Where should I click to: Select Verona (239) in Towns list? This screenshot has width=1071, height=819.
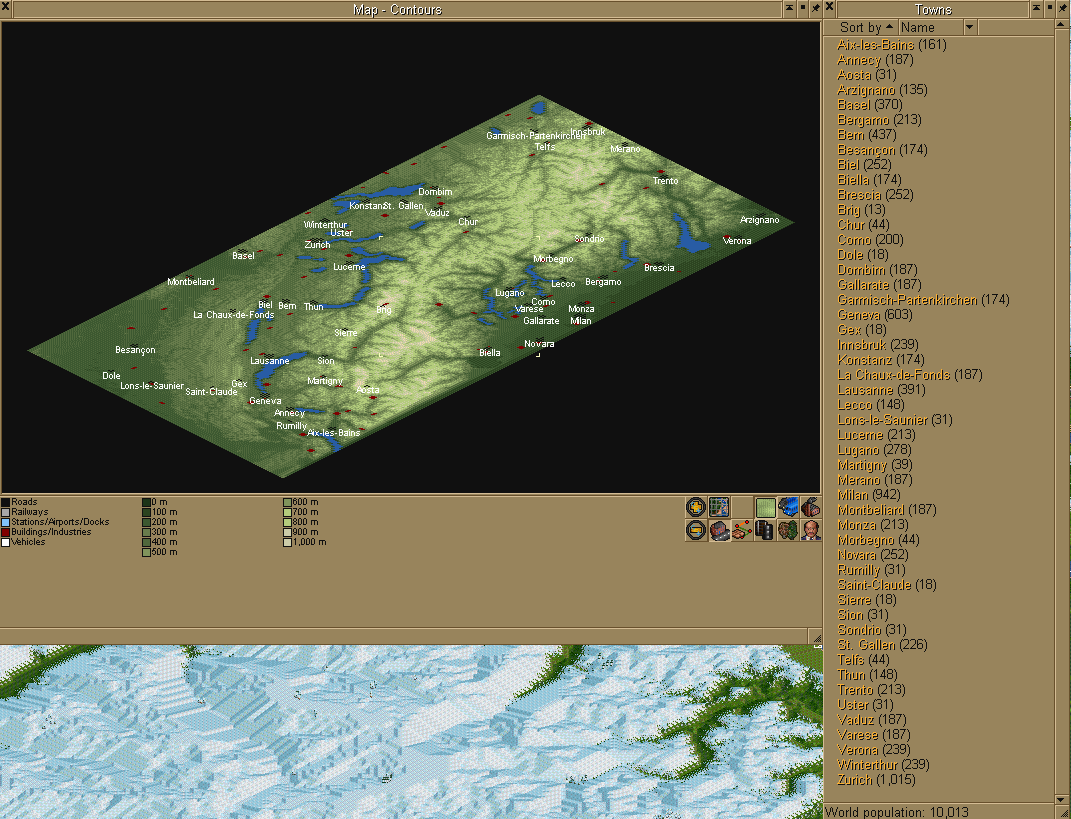[874, 750]
